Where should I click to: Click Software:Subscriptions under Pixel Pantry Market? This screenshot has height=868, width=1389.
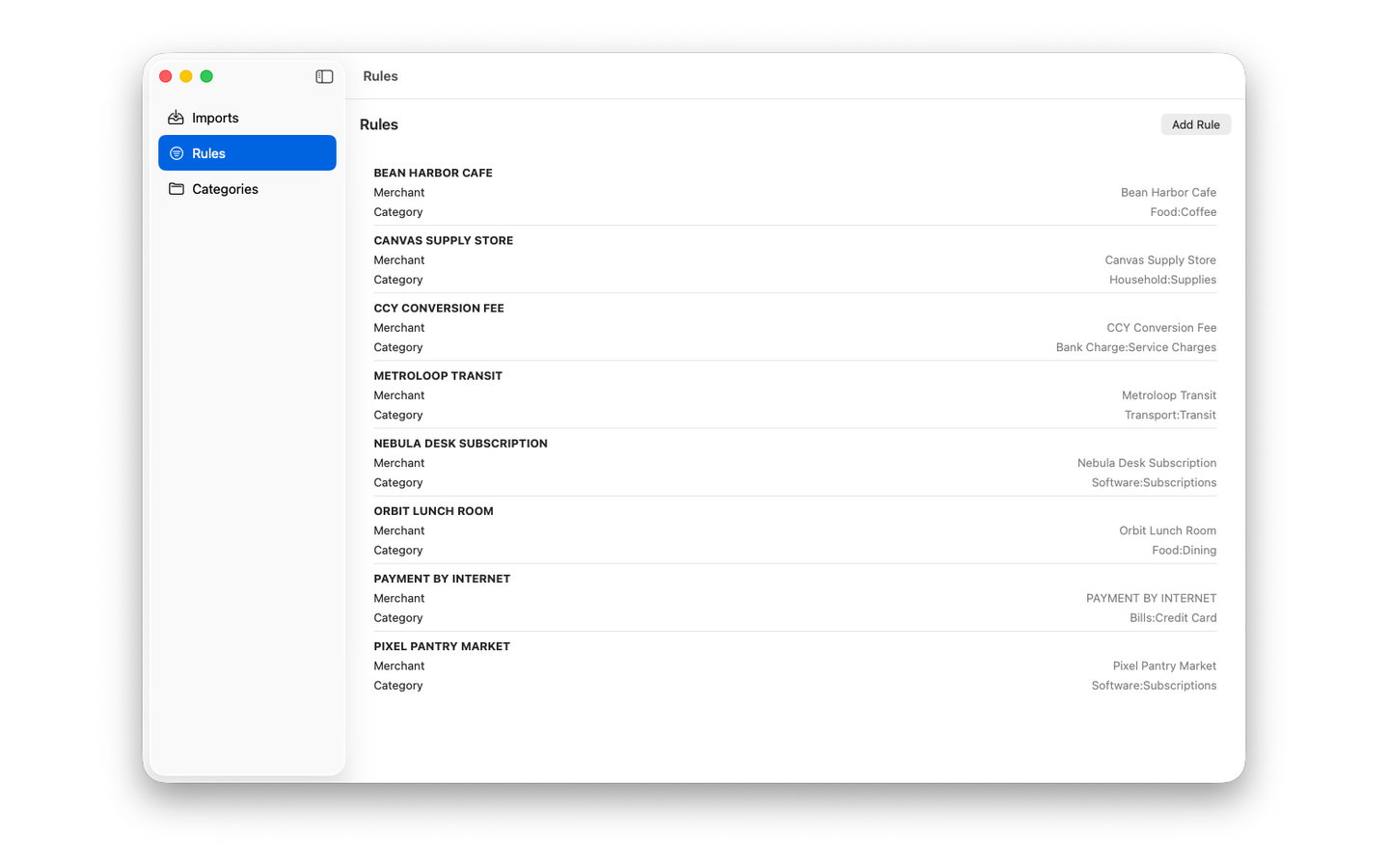click(x=1154, y=685)
